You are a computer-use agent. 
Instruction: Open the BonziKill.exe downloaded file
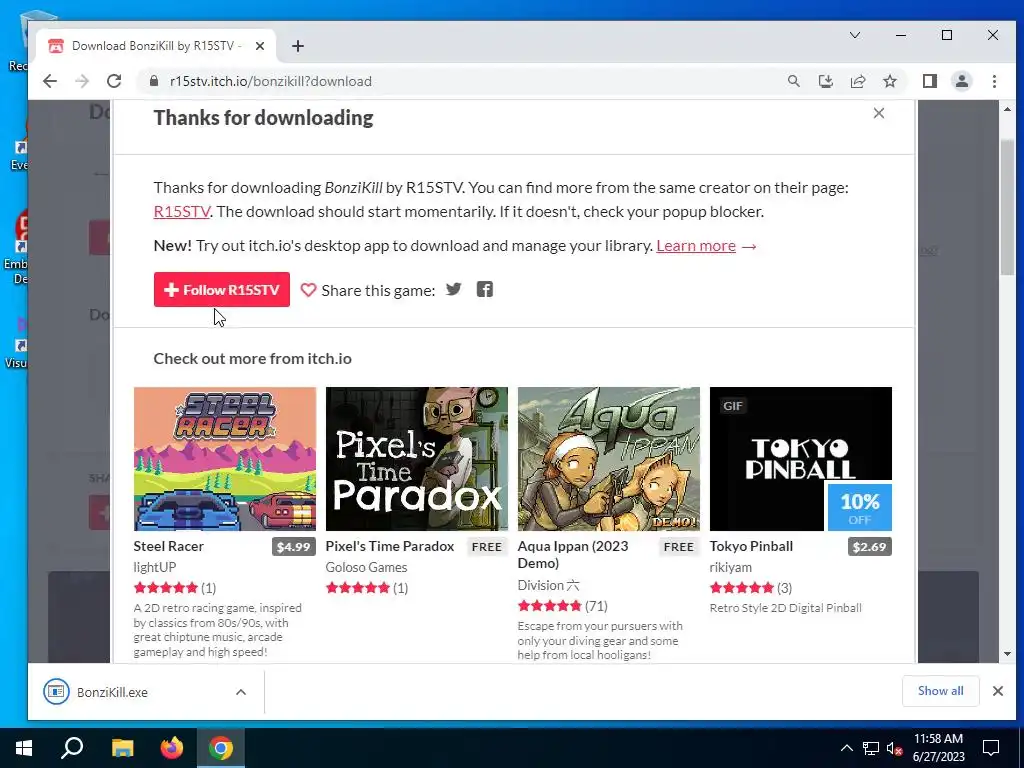pos(112,692)
